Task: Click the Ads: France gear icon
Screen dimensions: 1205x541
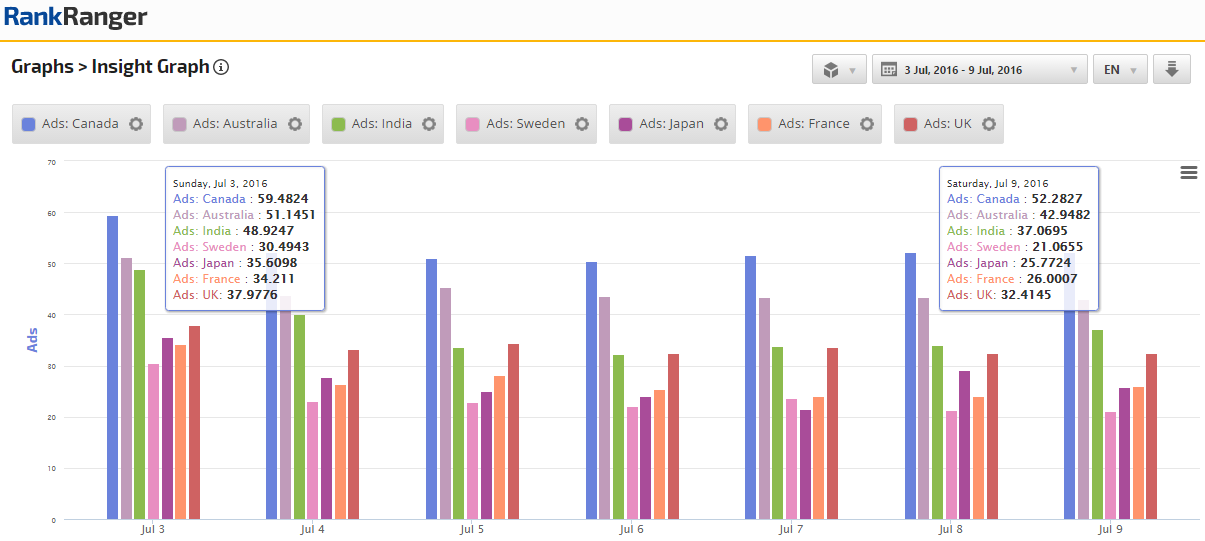Action: pyautogui.click(x=867, y=124)
